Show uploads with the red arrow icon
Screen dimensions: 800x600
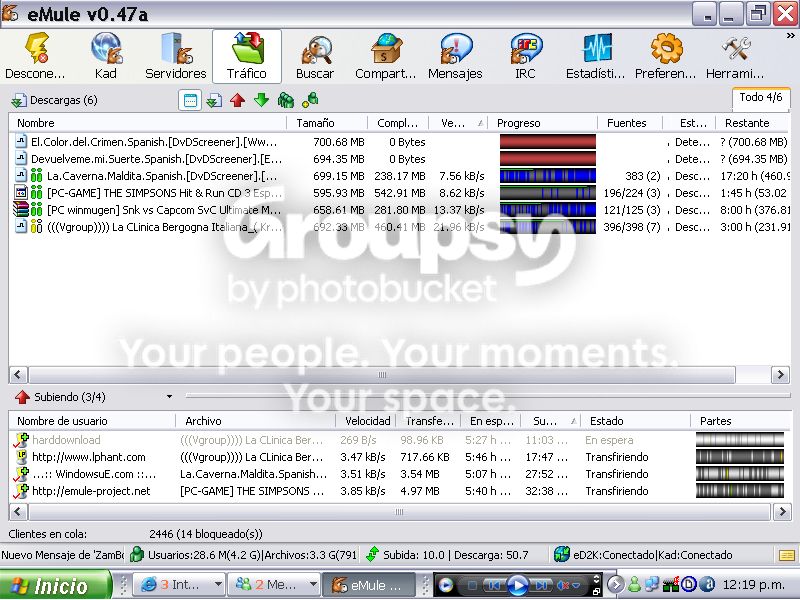(x=238, y=100)
